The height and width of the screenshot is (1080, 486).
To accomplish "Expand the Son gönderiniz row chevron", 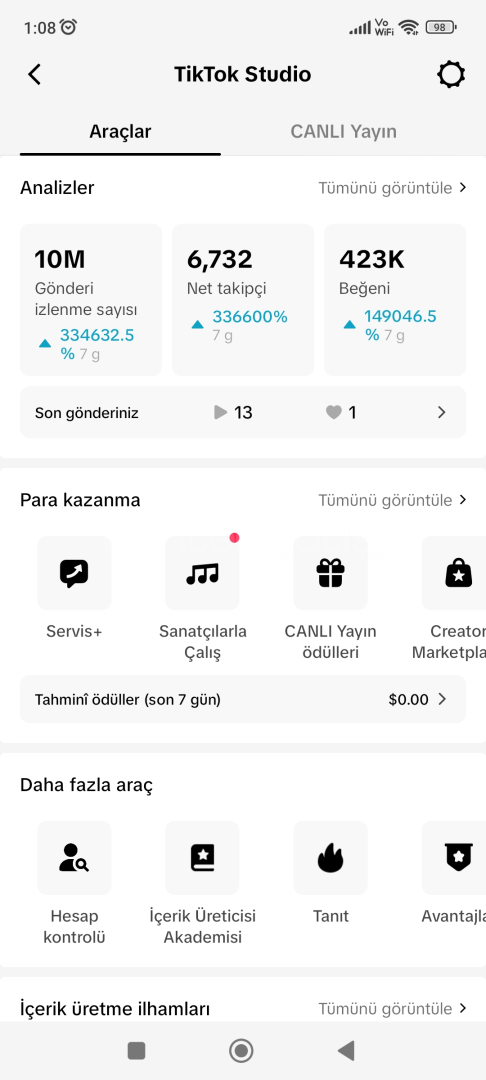I will click(x=442, y=413).
